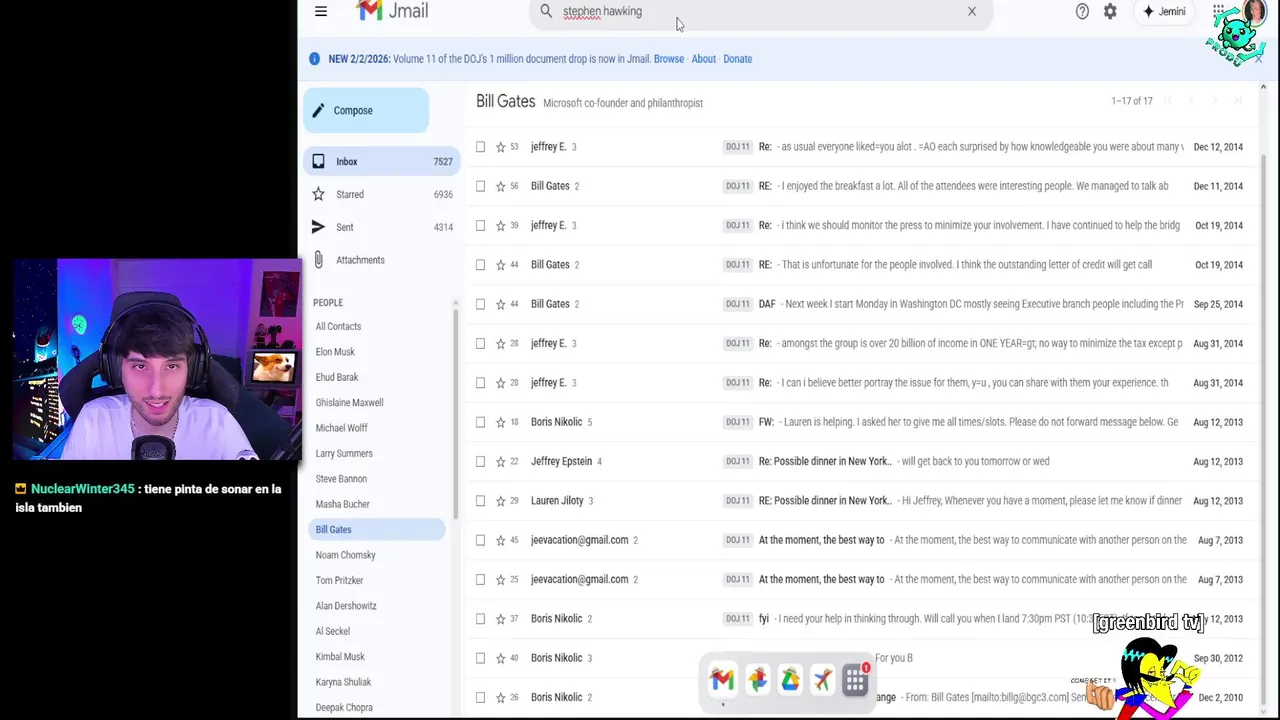Tick checkbox of Boris Nikolic FW email
This screenshot has width=1280, height=720.
coord(480,422)
